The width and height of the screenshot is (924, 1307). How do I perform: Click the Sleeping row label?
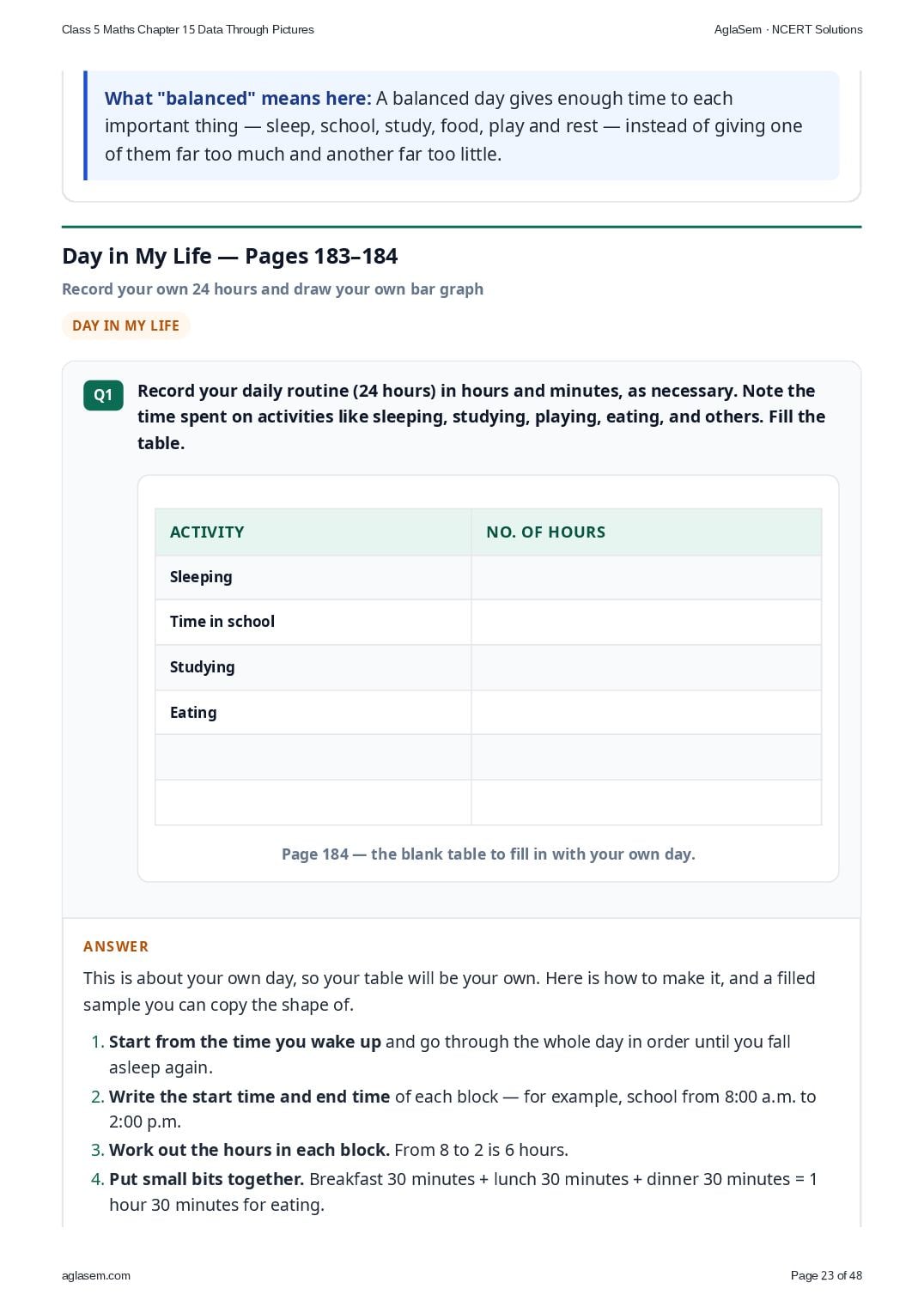[201, 577]
